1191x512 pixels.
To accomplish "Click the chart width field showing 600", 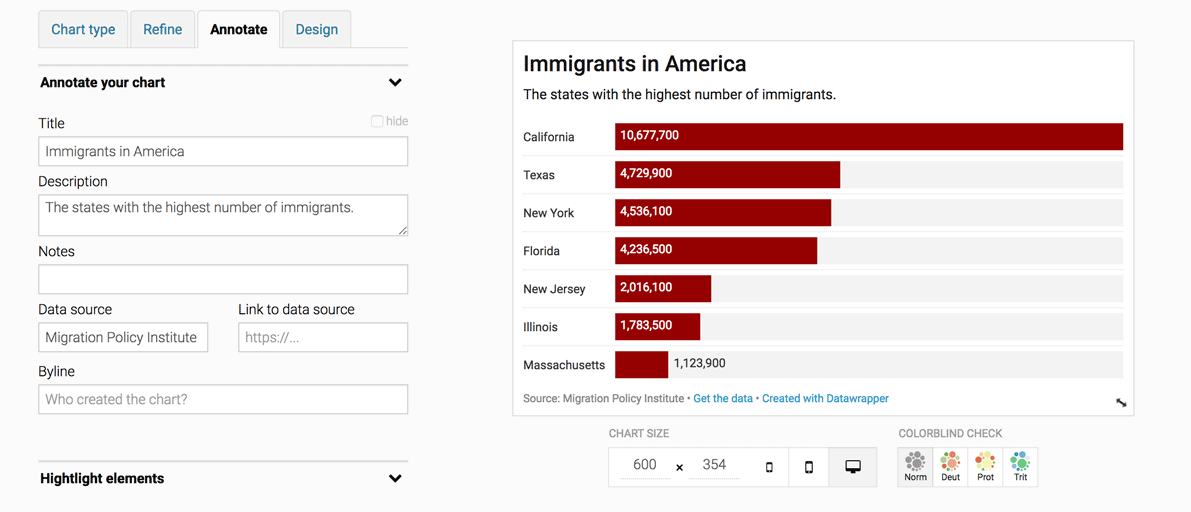I will pos(645,465).
